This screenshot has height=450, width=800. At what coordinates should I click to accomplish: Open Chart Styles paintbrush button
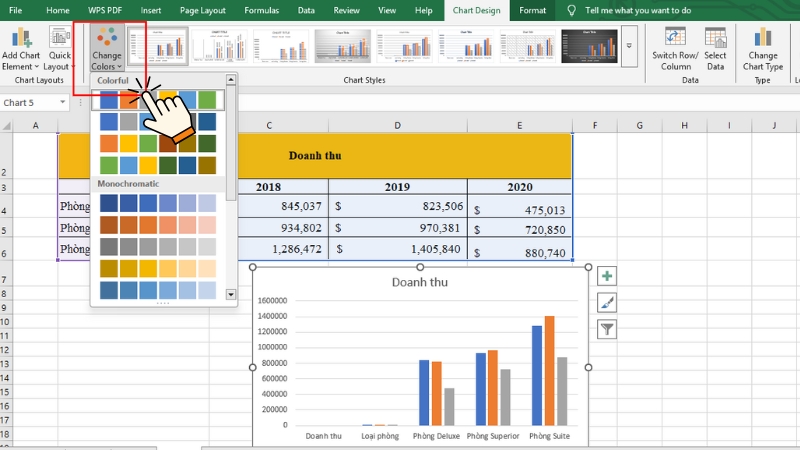pyautogui.click(x=607, y=302)
